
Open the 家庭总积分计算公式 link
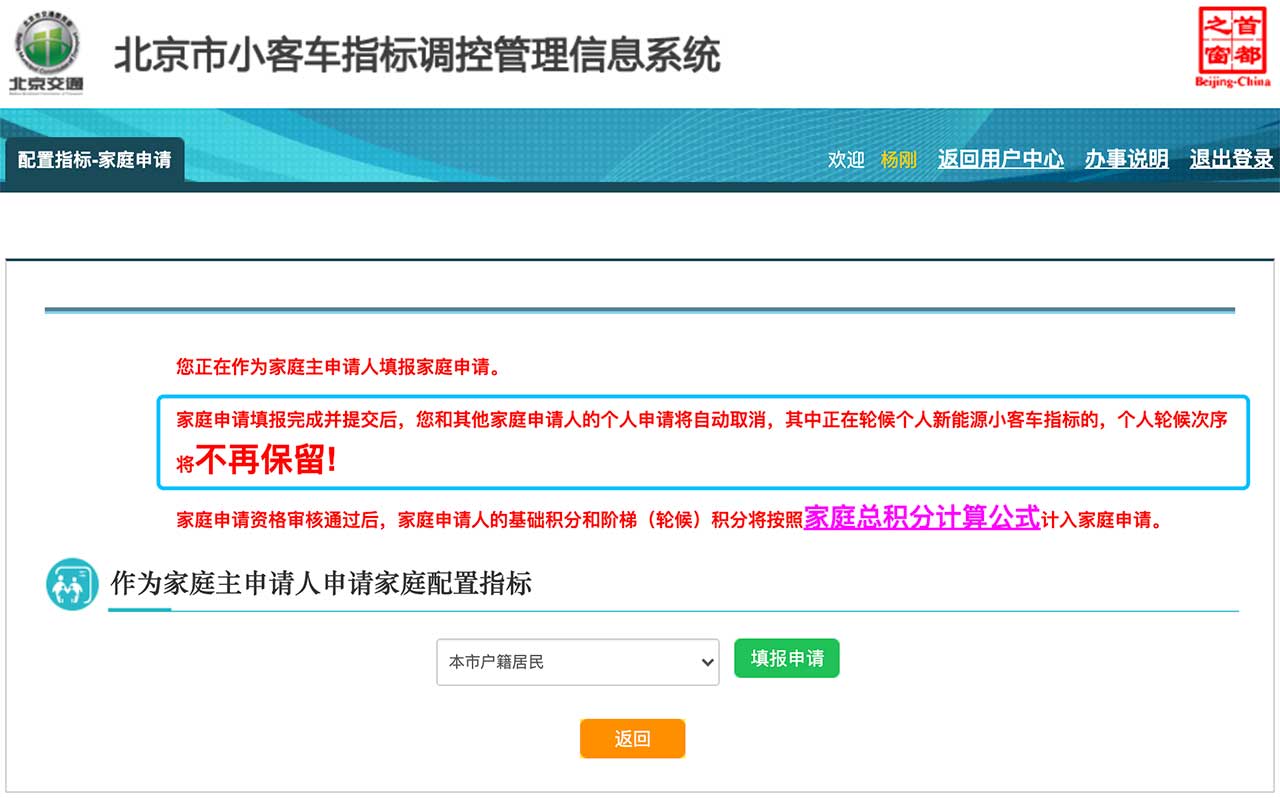(922, 517)
